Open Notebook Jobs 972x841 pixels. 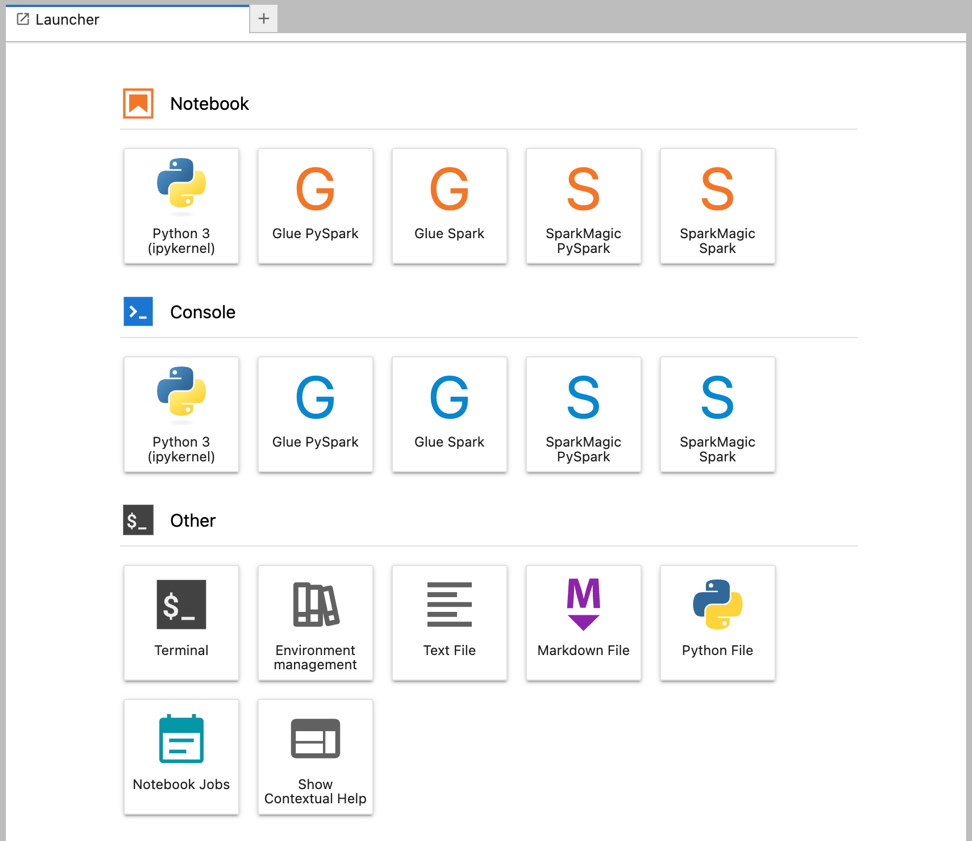click(x=181, y=757)
